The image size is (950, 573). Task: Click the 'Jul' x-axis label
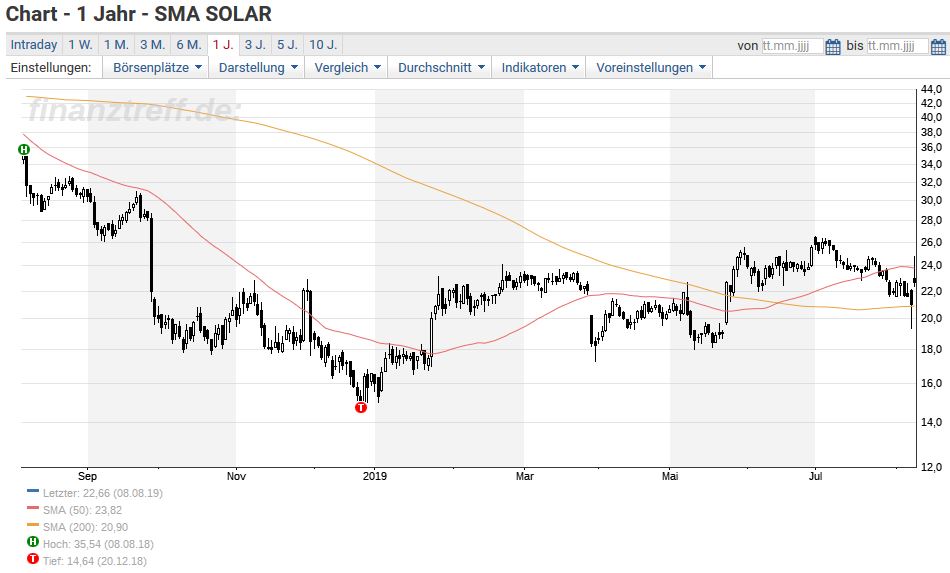pyautogui.click(x=815, y=476)
